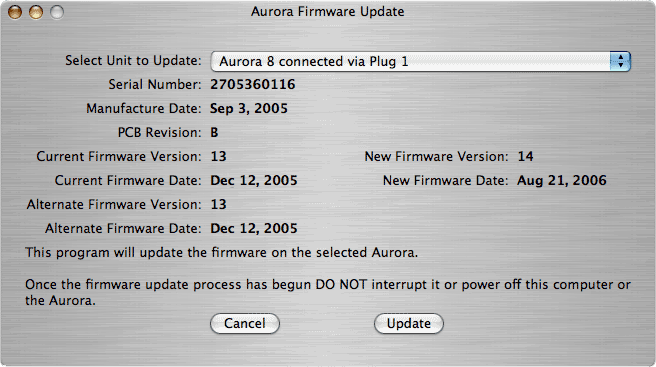
Task: Click the New Firmware Date Aug 21, 2006
Action: click(x=562, y=180)
